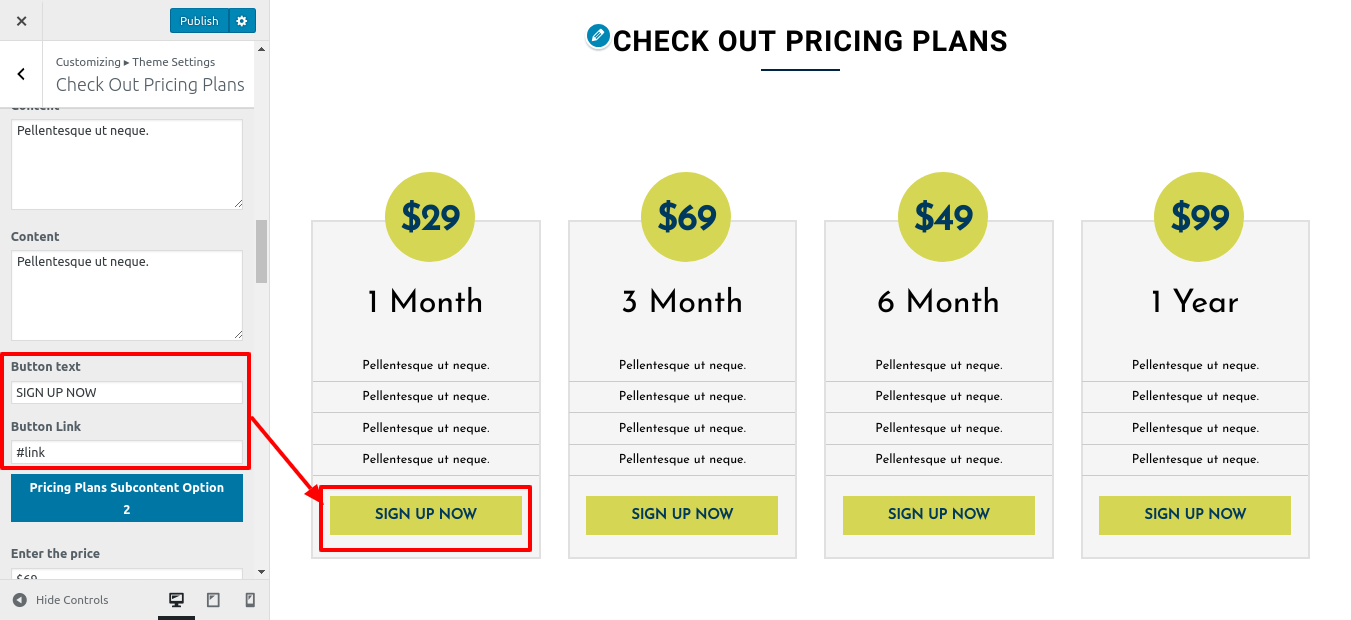Focus the Button Link input field
The height and width of the screenshot is (620, 1351).
[127, 453]
